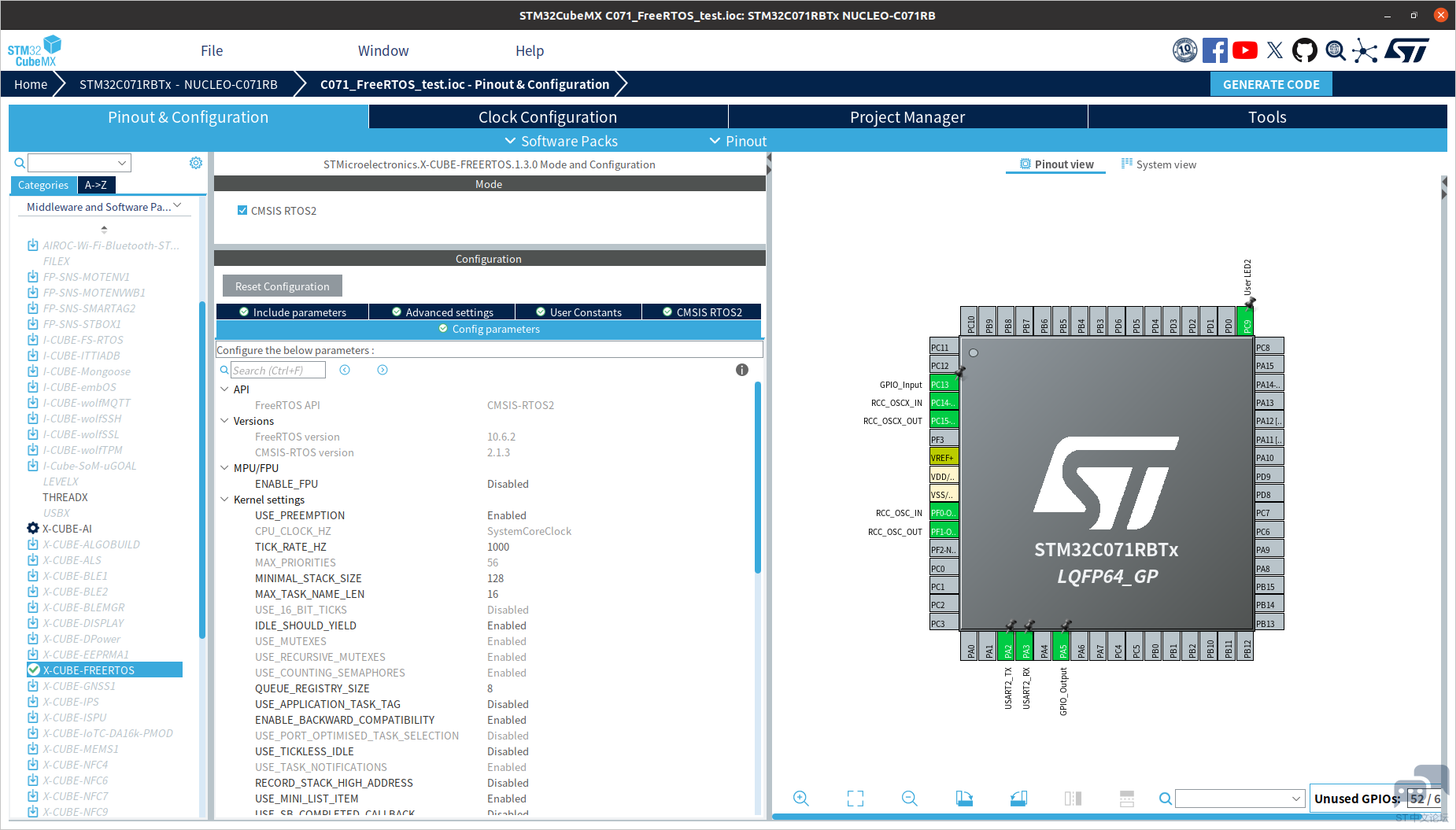Open the pin search combo box dropdown
1456x830 pixels.
point(1296,799)
